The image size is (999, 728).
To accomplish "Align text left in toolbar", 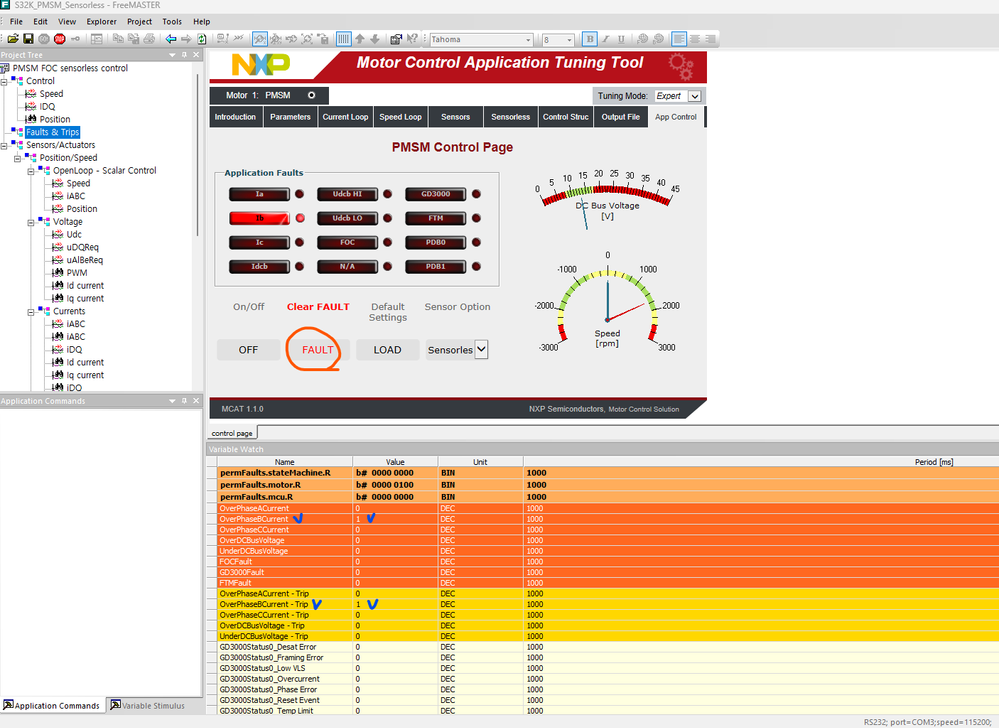I will [x=679, y=39].
